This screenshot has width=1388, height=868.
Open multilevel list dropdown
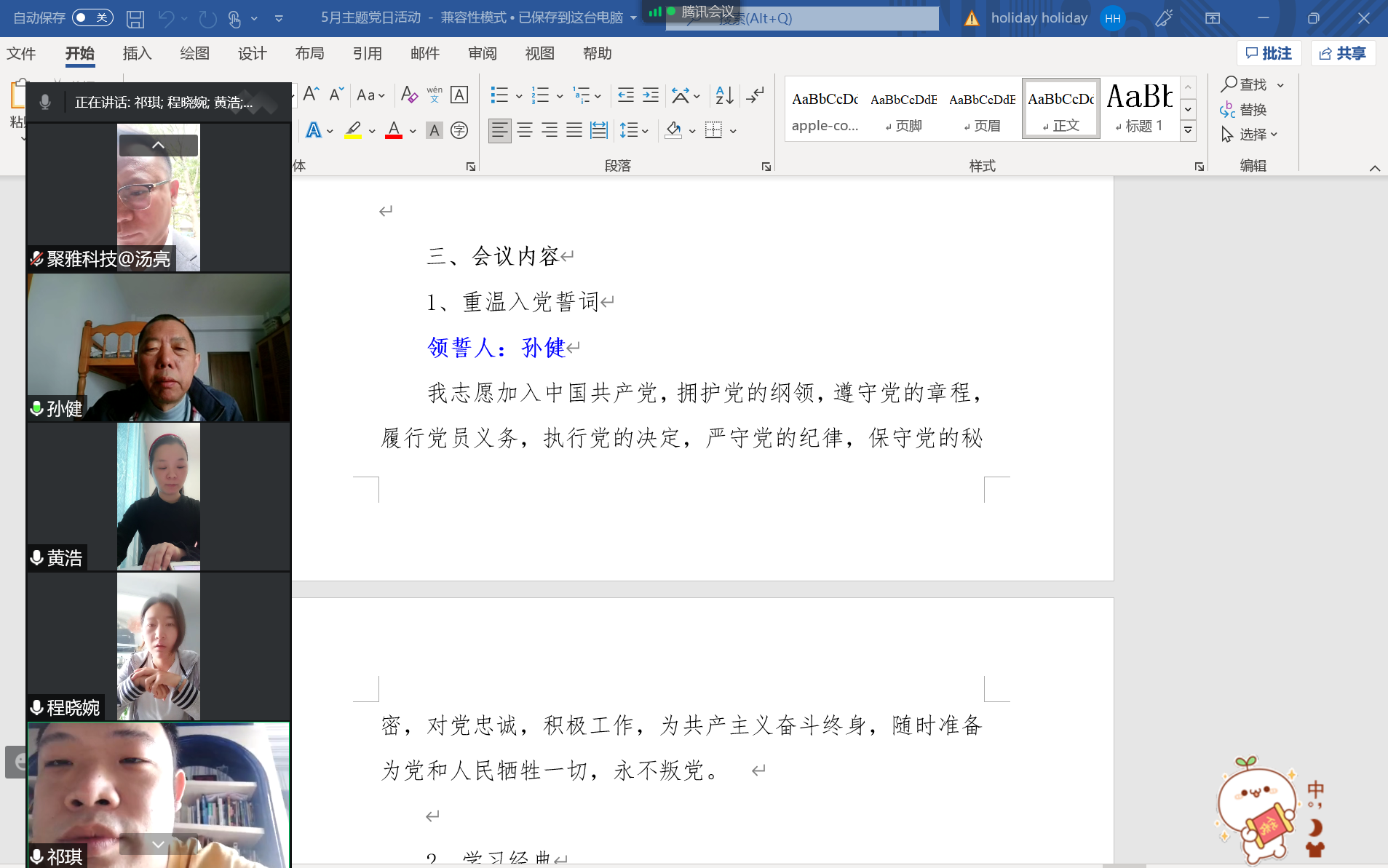tap(598, 95)
